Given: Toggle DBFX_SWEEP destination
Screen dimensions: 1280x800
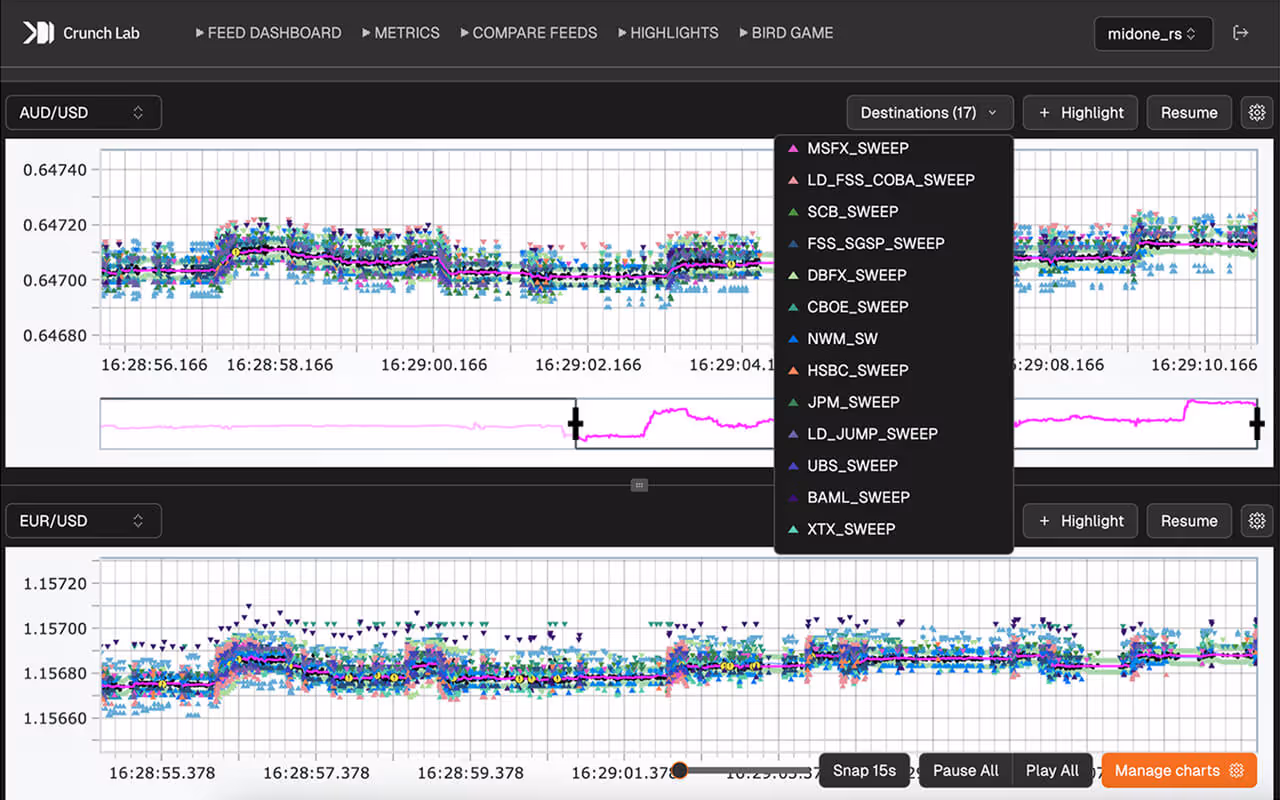Looking at the screenshot, I should pyautogui.click(x=894, y=275).
